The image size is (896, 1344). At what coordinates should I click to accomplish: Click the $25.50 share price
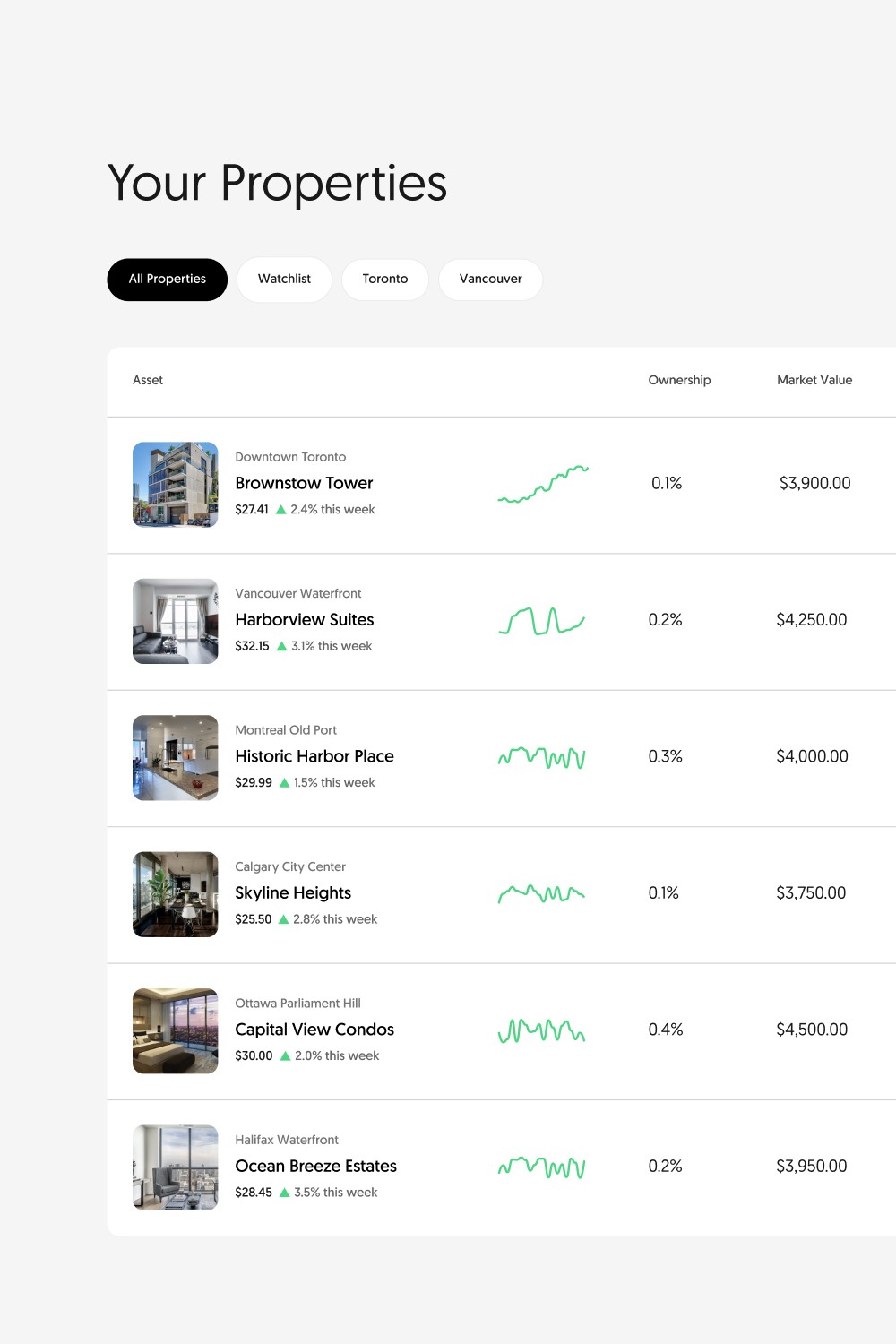(254, 919)
